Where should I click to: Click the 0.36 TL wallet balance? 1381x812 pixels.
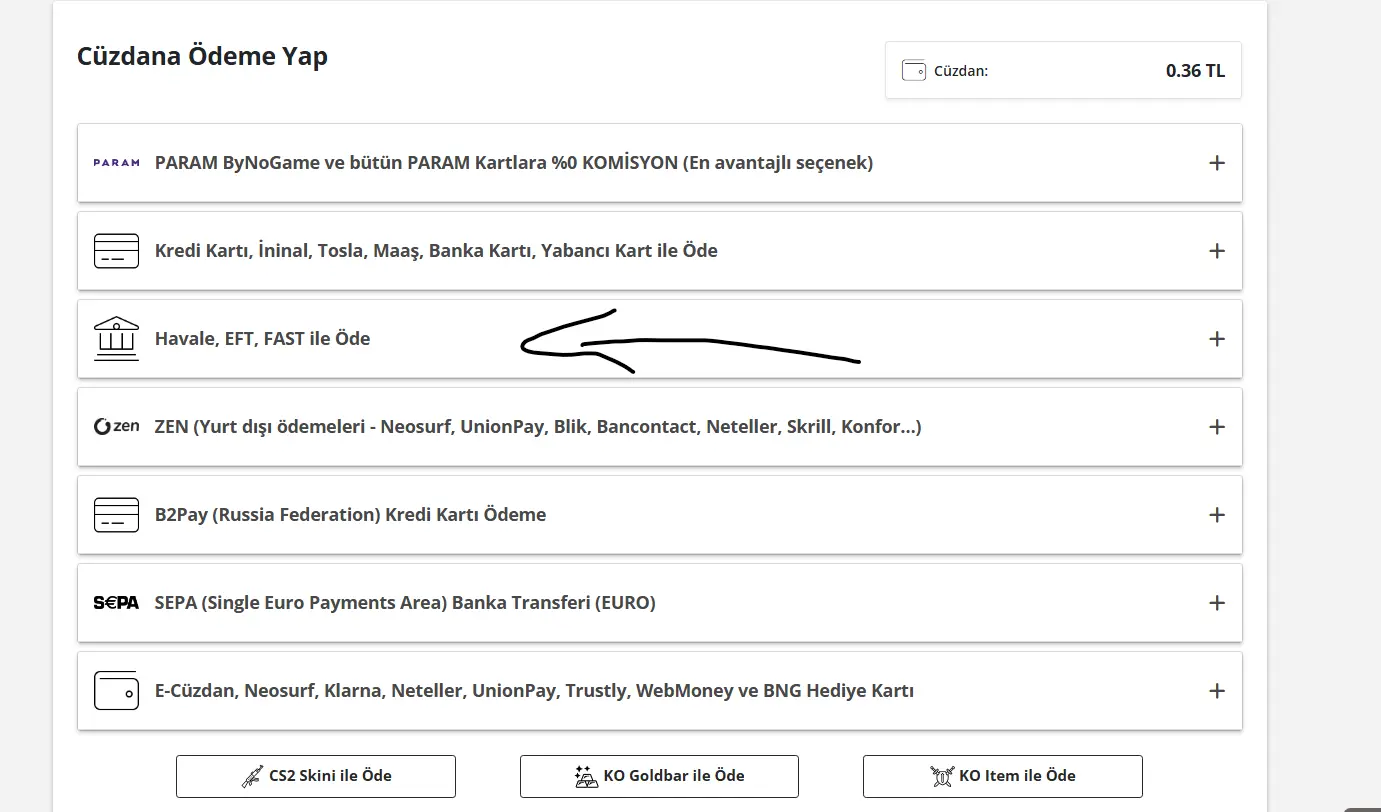click(x=1195, y=71)
